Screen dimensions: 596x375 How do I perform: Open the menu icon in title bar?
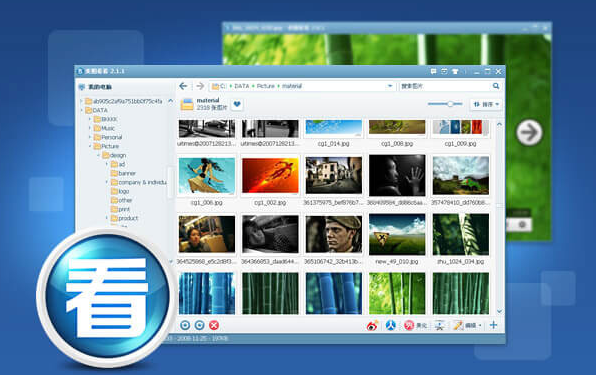click(444, 71)
